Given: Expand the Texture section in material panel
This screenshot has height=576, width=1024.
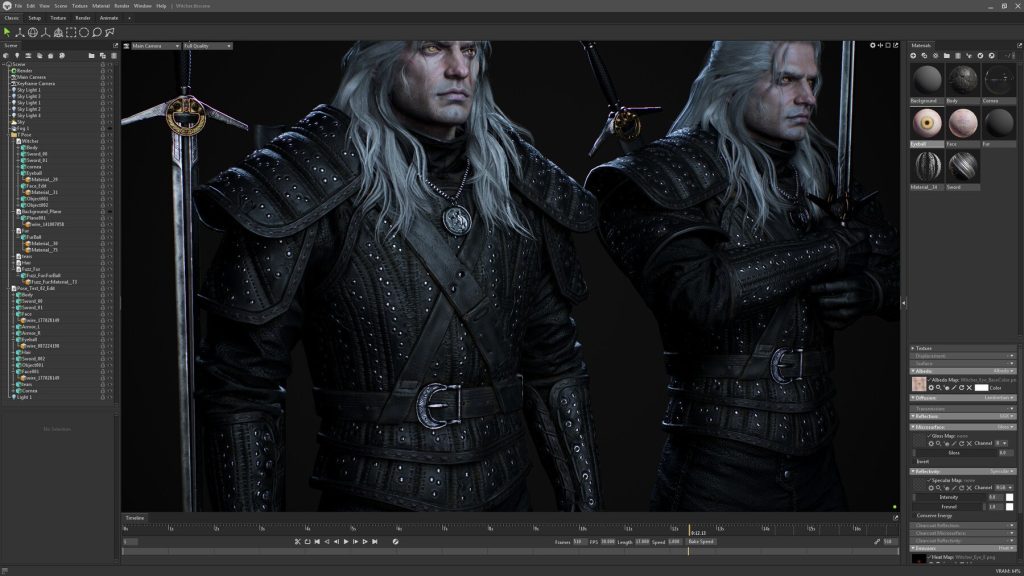Looking at the screenshot, I should 913,348.
